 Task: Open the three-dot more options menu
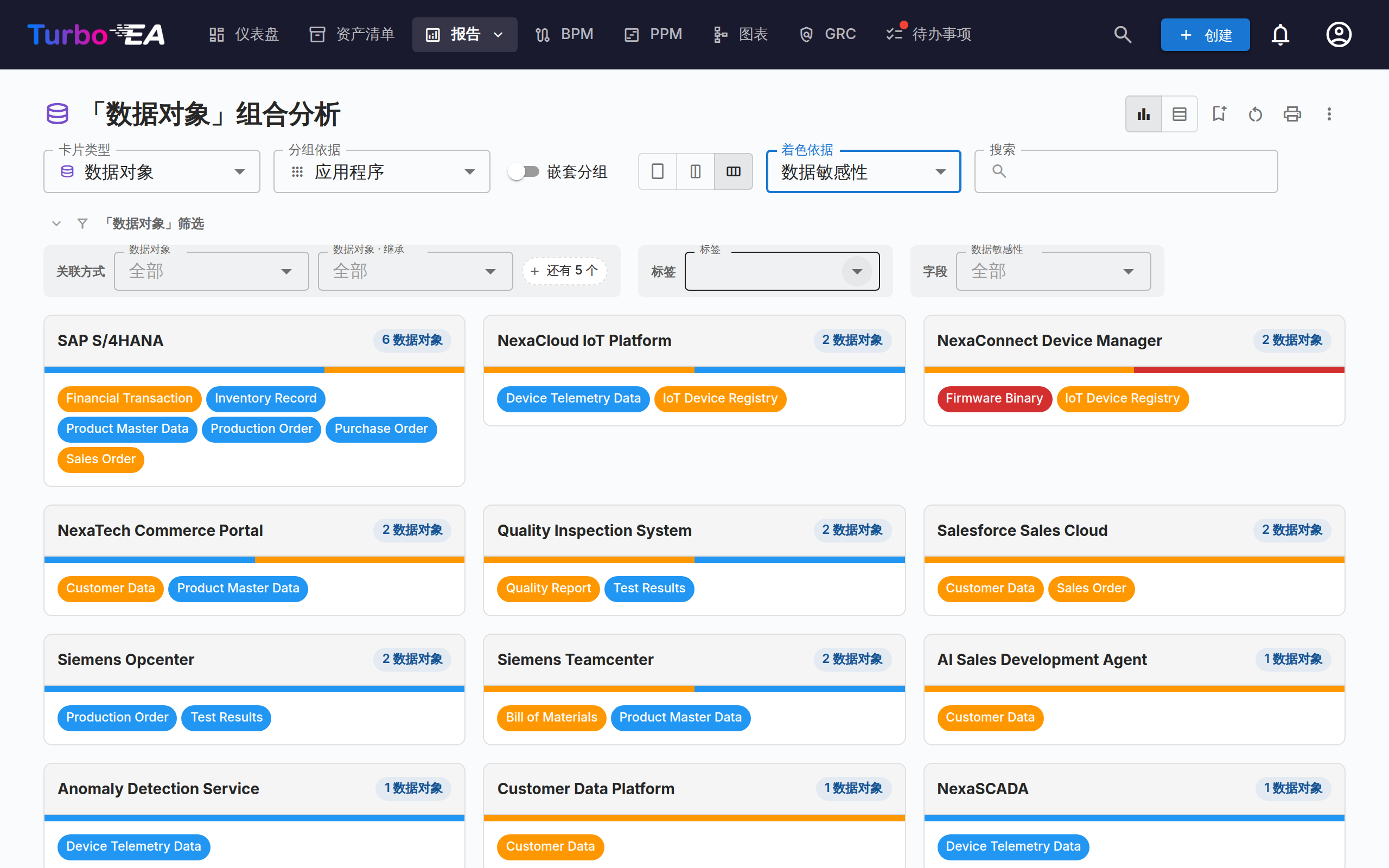[x=1329, y=114]
